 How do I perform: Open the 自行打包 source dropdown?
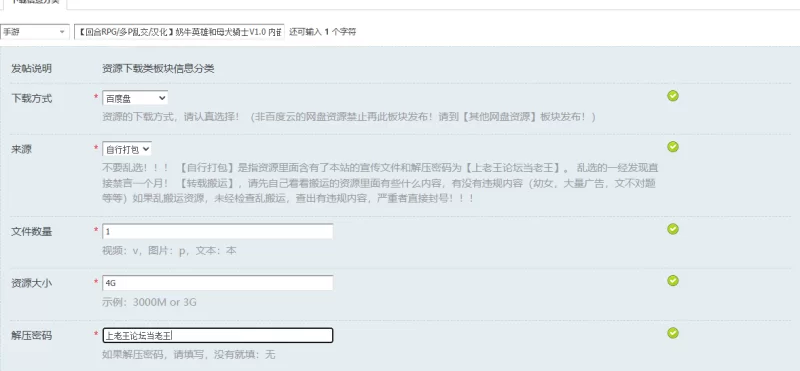click(127, 149)
